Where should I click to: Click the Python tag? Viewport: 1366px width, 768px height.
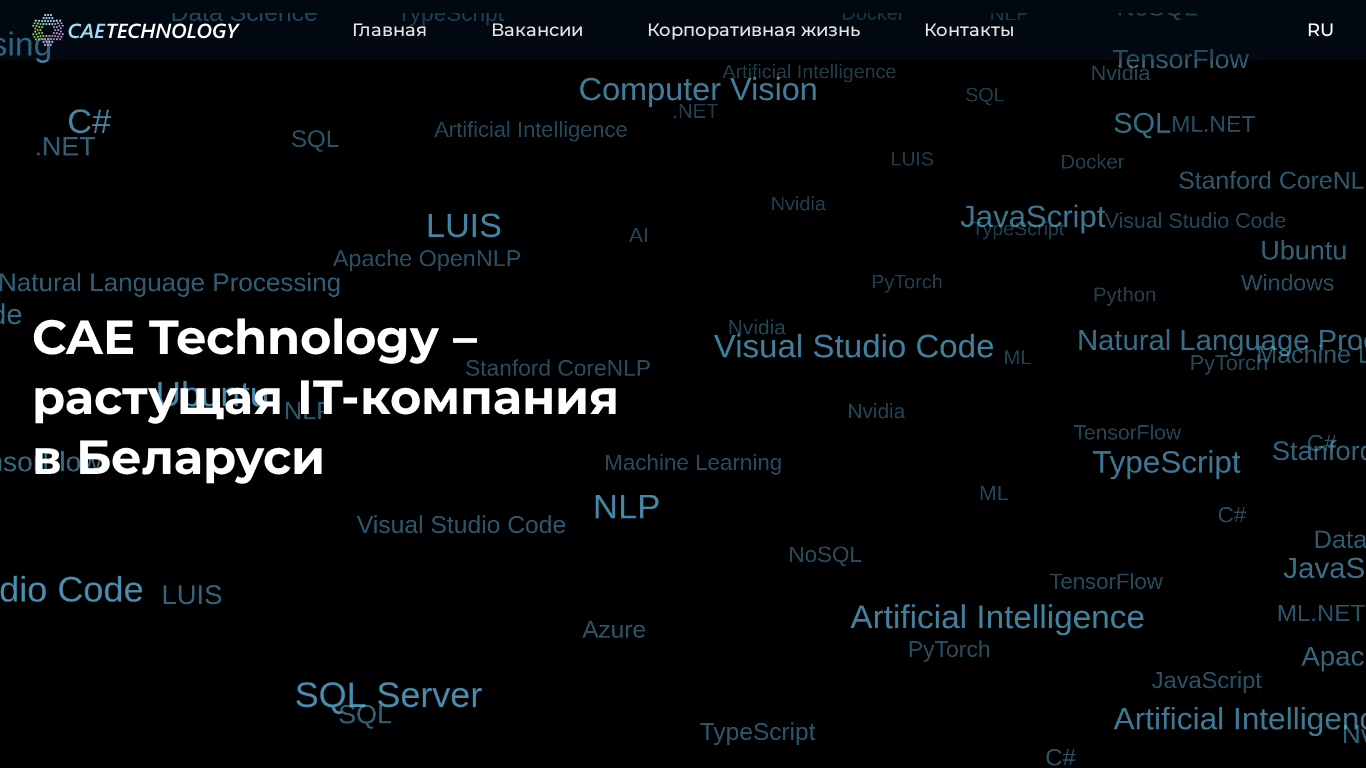[x=1124, y=294]
